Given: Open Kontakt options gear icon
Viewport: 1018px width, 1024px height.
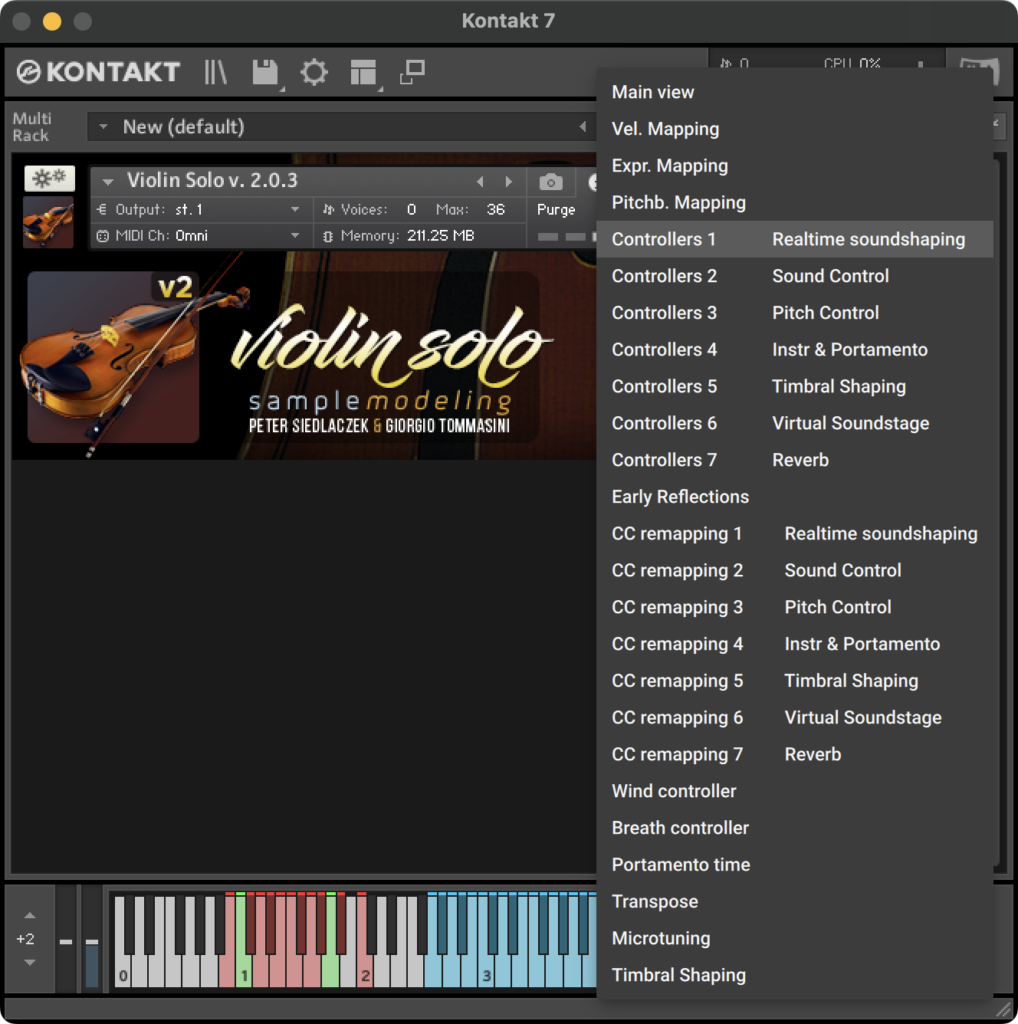Looking at the screenshot, I should [x=314, y=72].
